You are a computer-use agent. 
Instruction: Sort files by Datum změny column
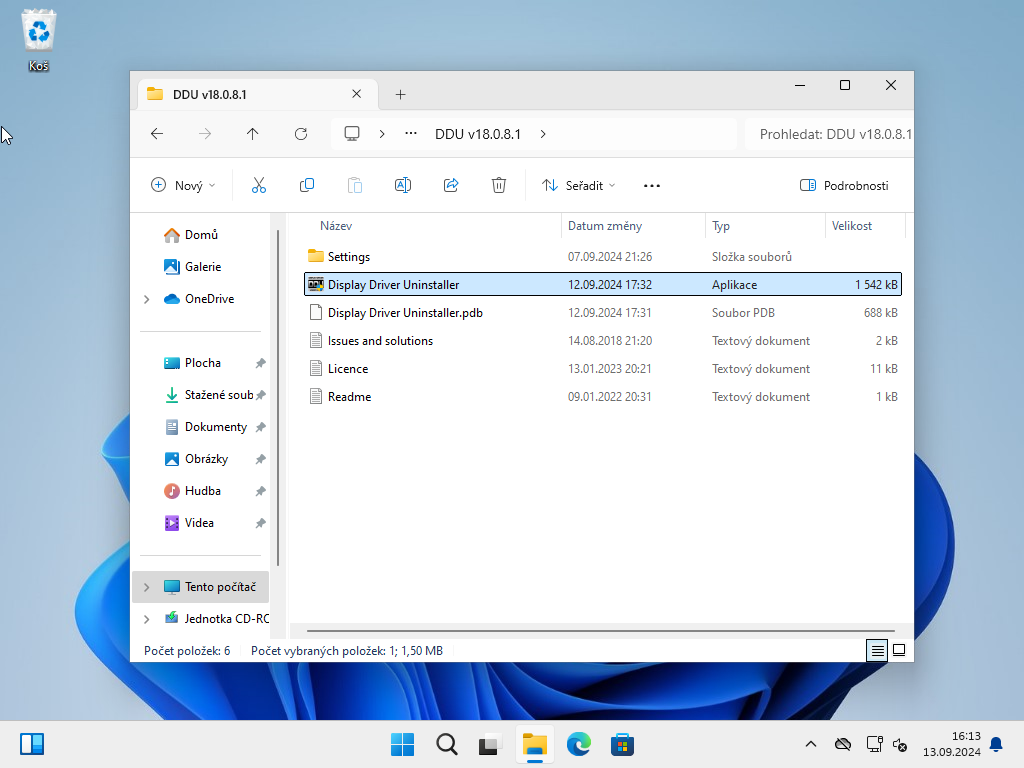pyautogui.click(x=605, y=226)
